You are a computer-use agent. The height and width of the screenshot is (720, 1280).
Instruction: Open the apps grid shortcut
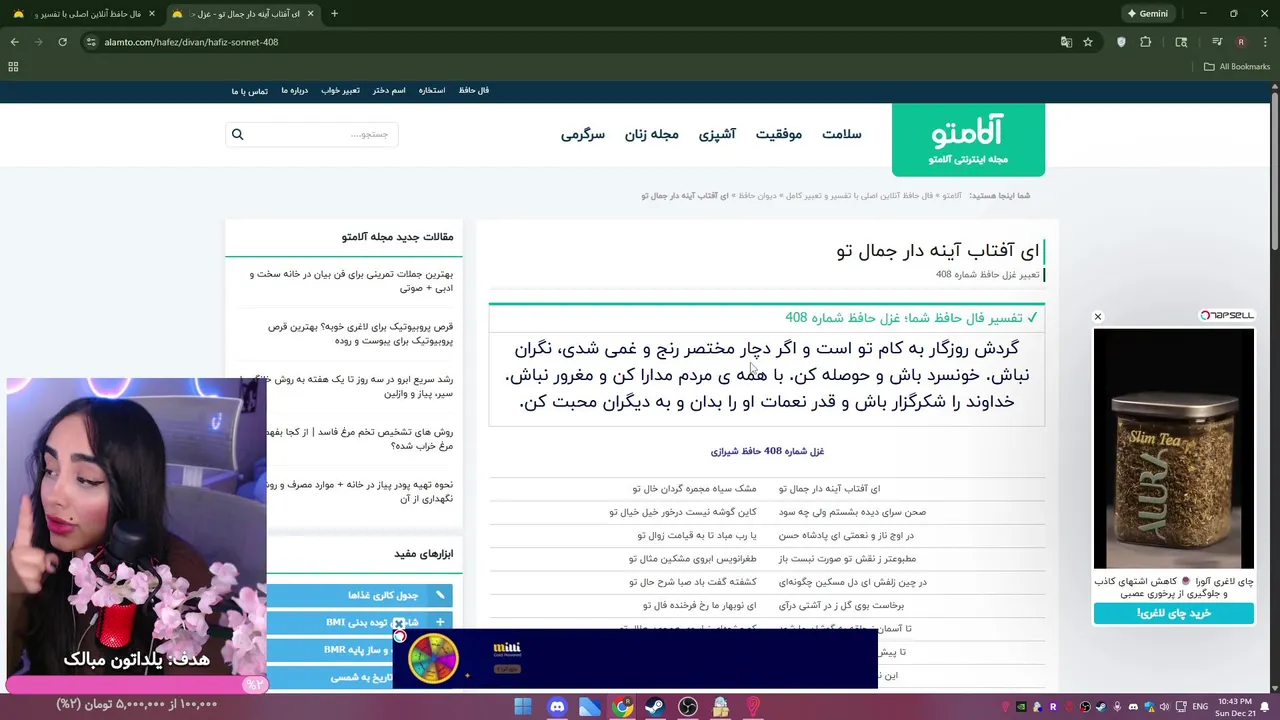[x=13, y=67]
